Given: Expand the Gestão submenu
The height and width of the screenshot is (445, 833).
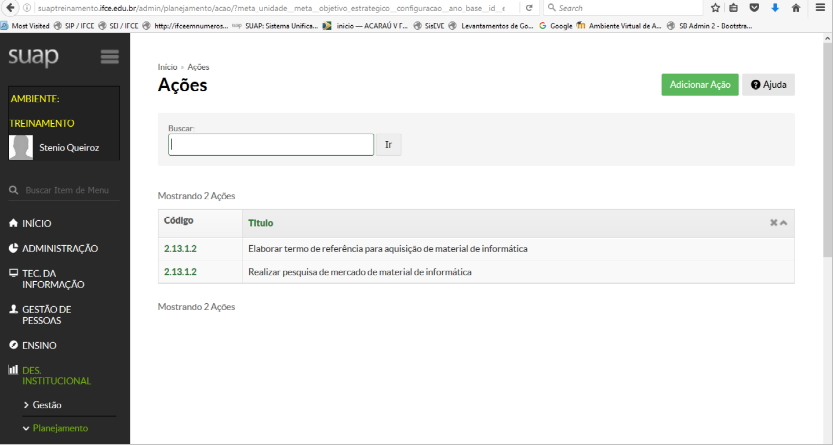Looking at the screenshot, I should pos(46,405).
